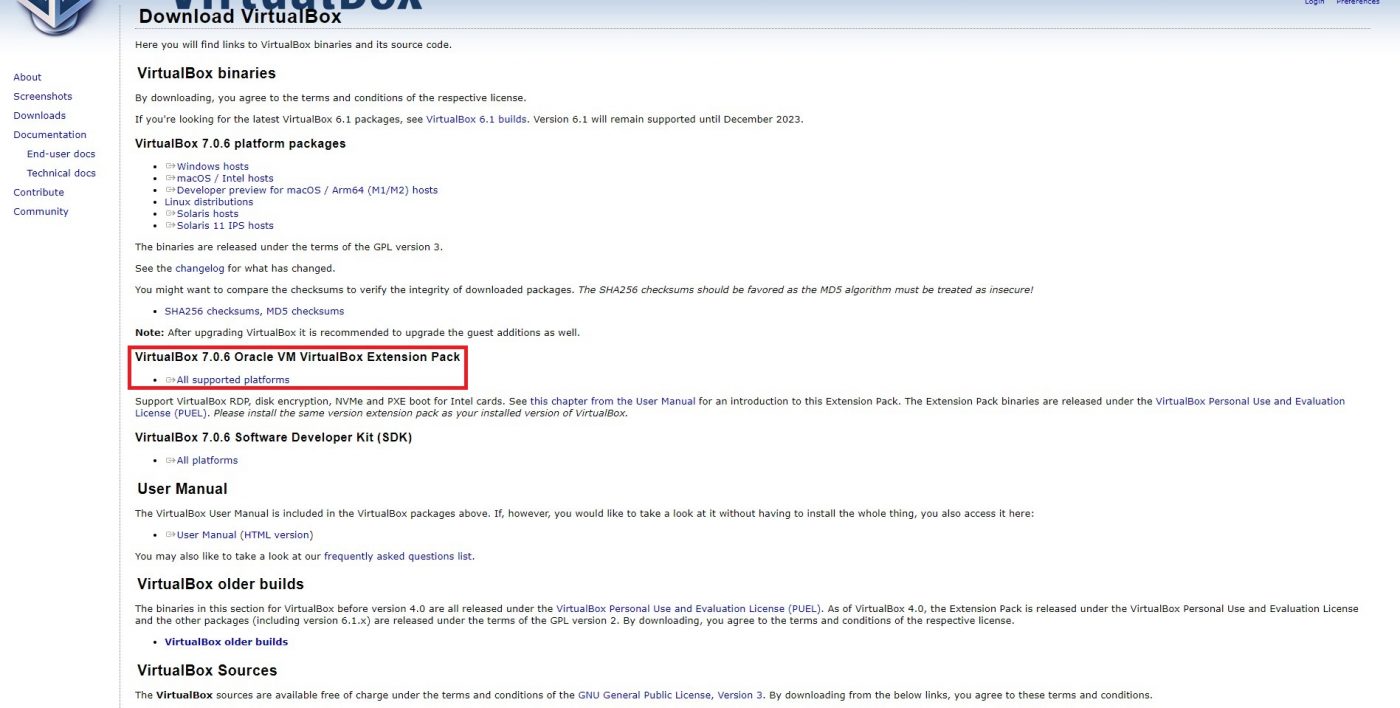Screen dimensions: 1400x708
Task: Click the 'Note:' upgrade guest additions text
Action: (357, 332)
